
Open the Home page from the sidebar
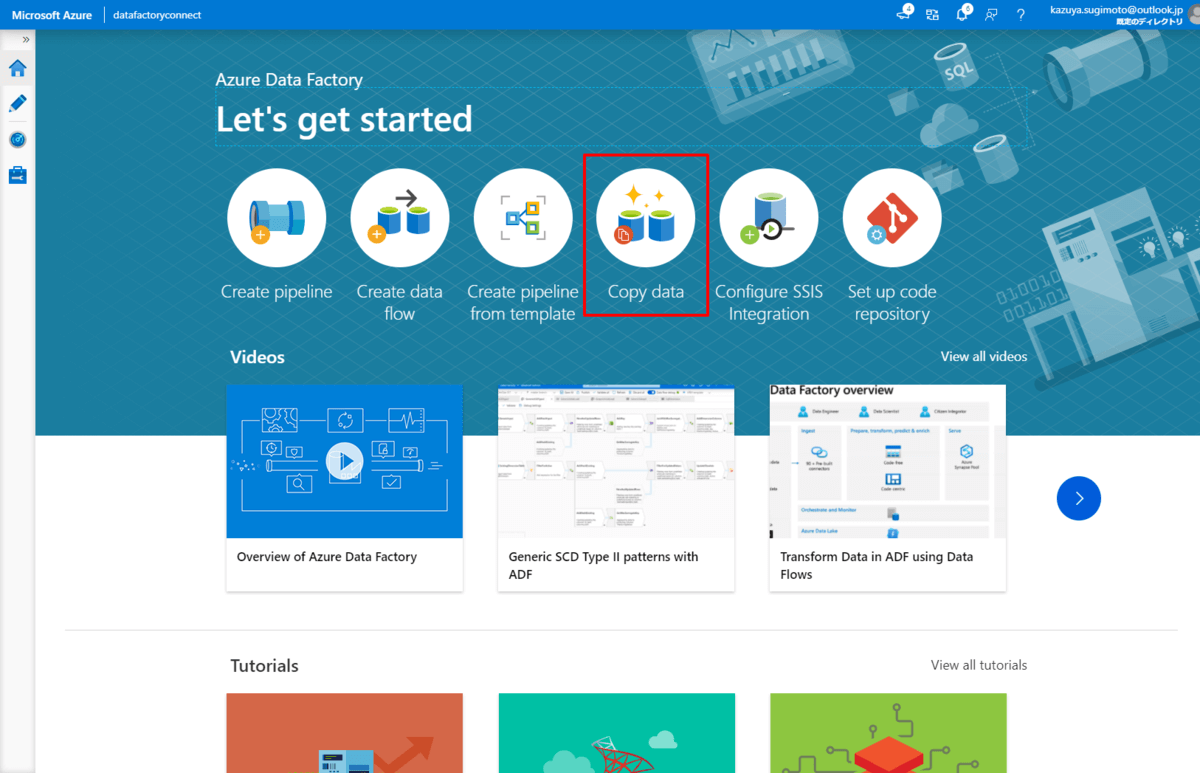pyautogui.click(x=17, y=68)
